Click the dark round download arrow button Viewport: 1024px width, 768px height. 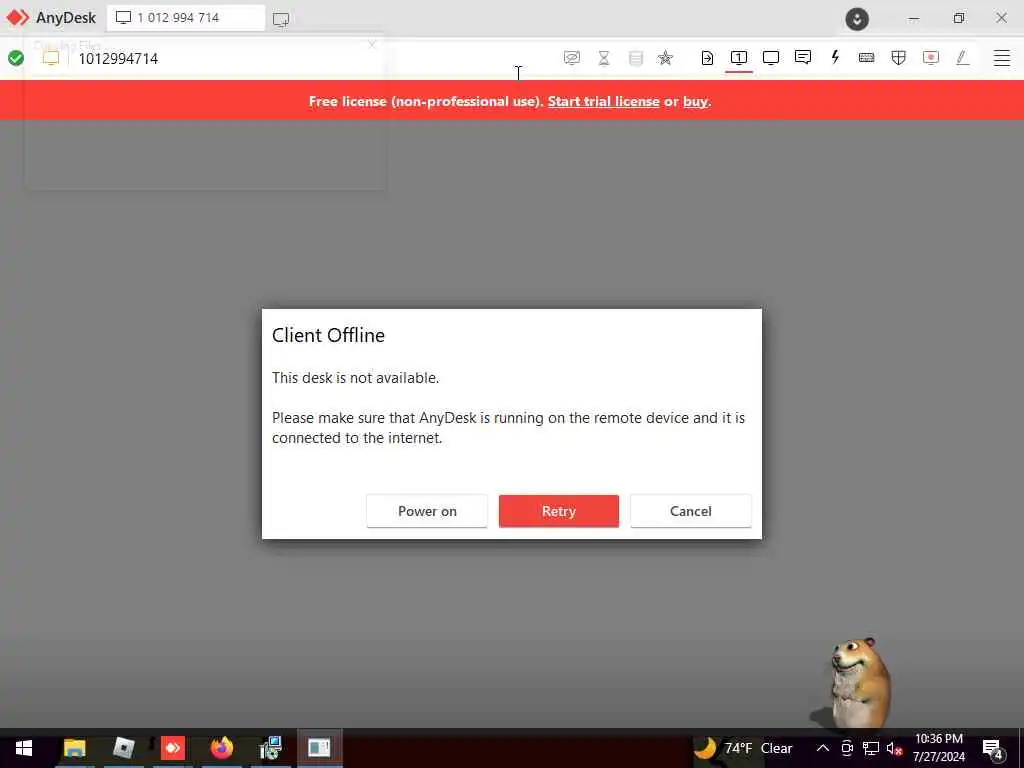point(857,18)
